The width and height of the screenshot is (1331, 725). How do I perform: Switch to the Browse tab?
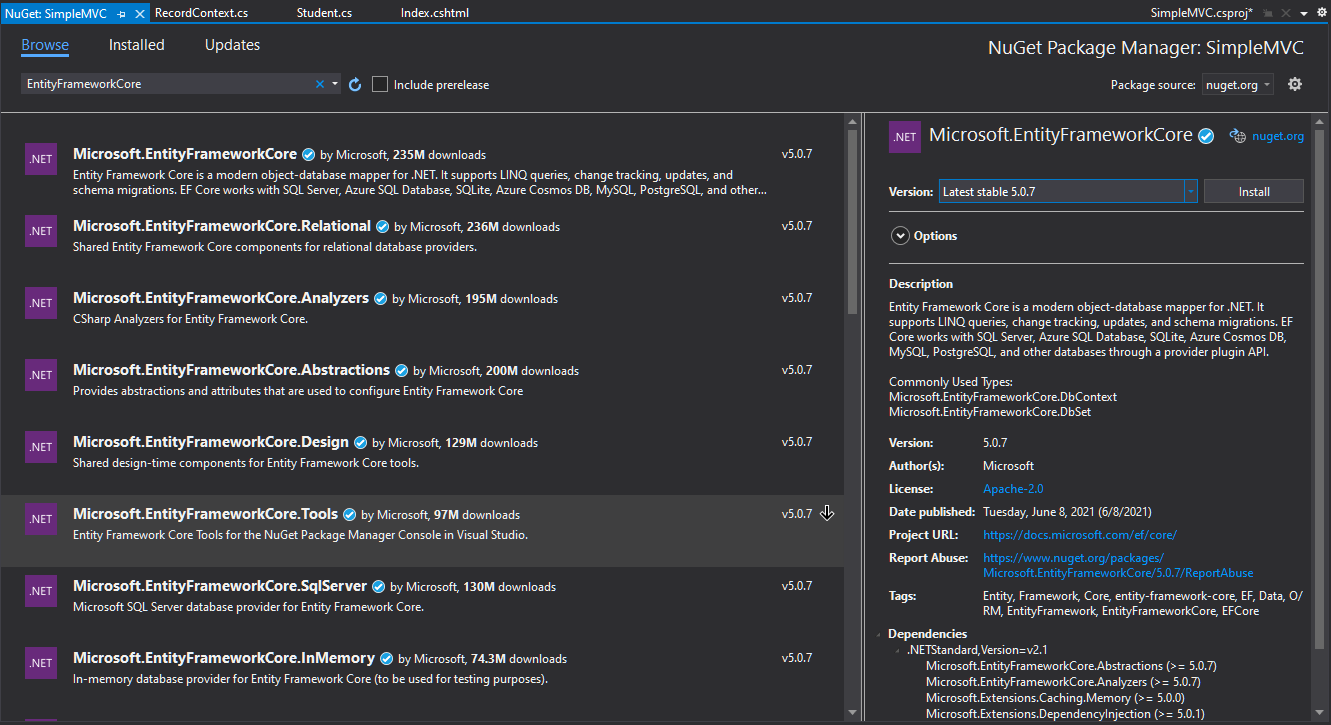(45, 45)
